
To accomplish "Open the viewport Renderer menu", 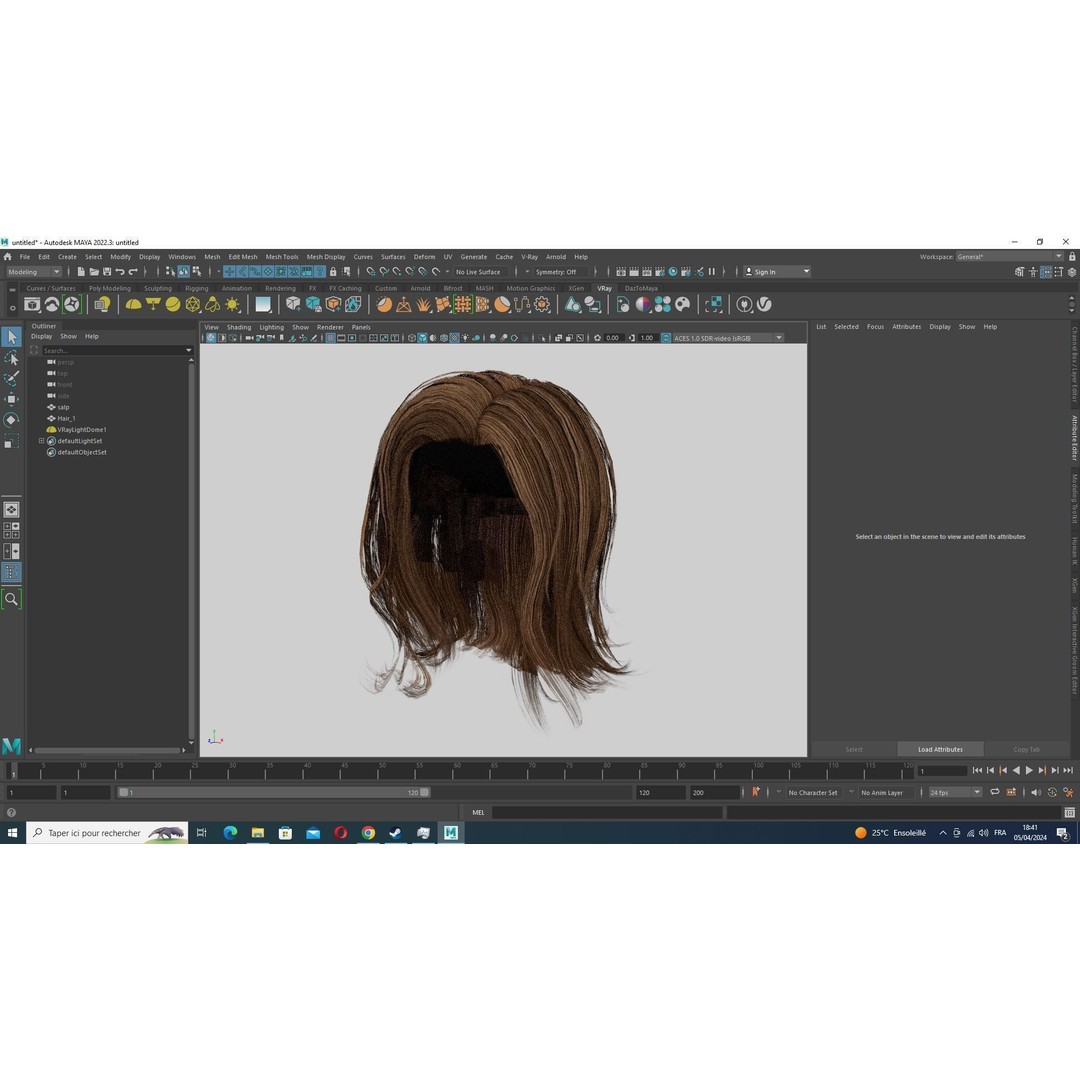I will click(330, 328).
